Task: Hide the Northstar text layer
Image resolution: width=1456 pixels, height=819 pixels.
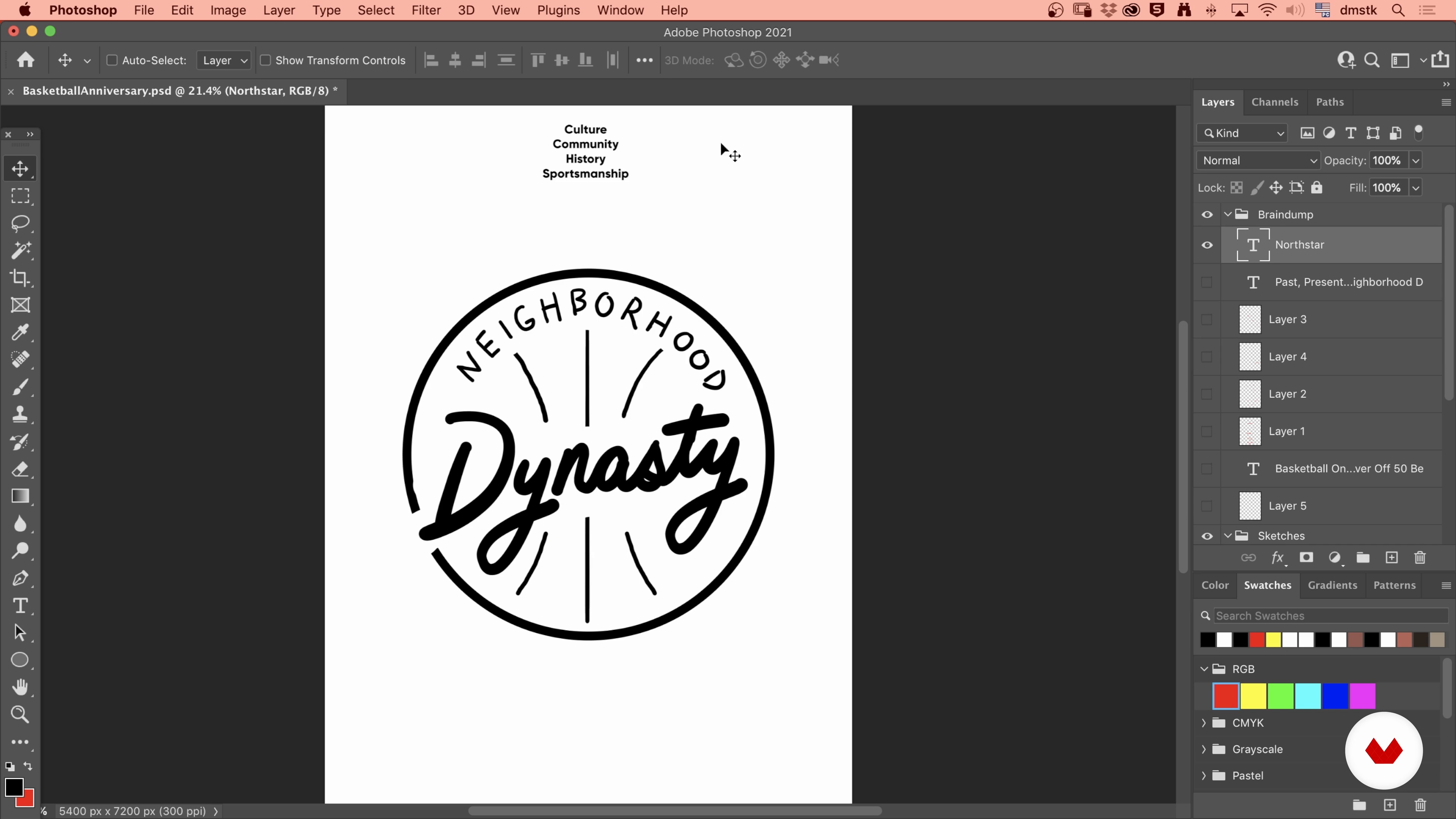Action: click(x=1207, y=245)
